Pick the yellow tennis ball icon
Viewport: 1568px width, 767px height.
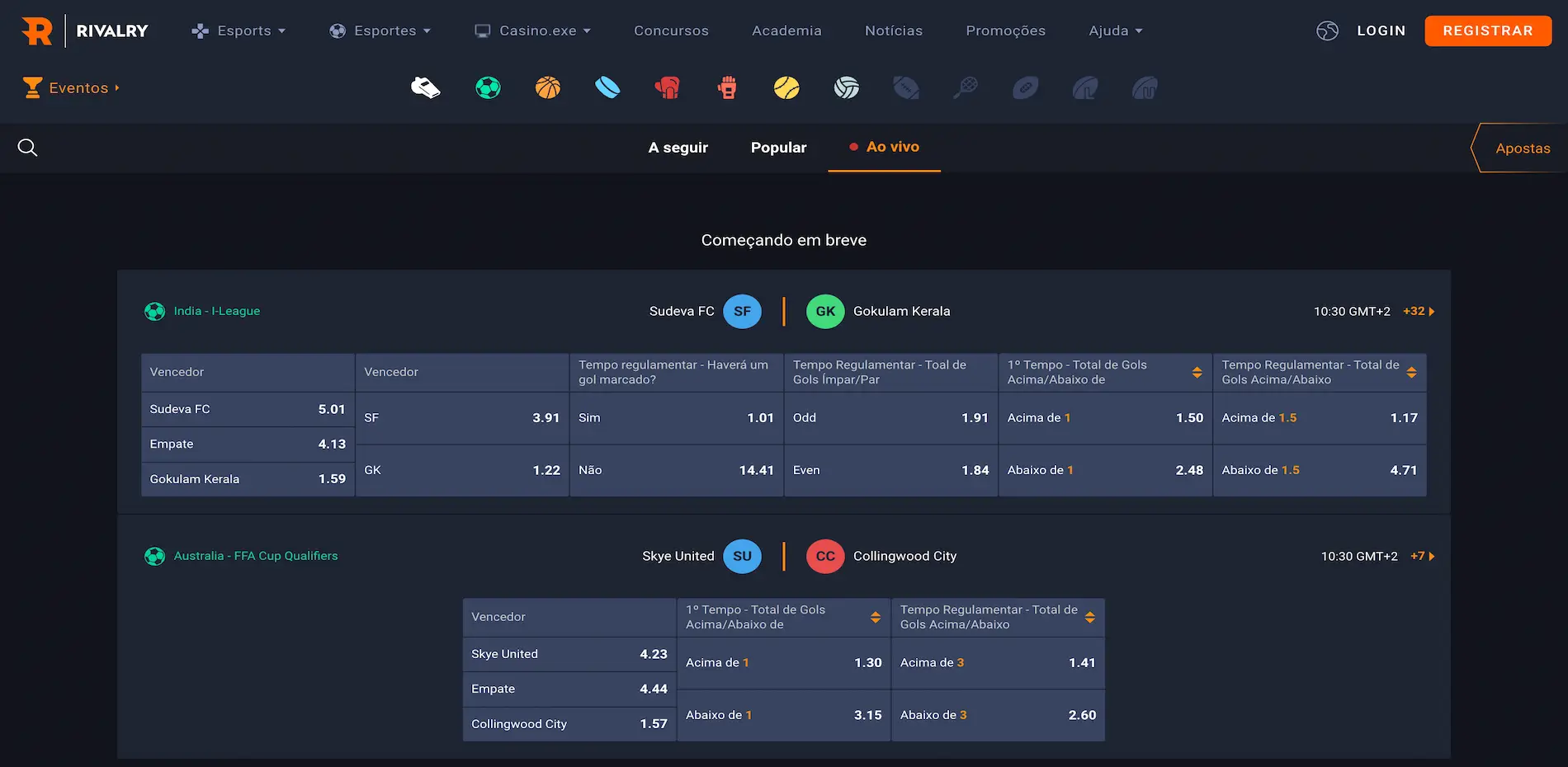(786, 87)
